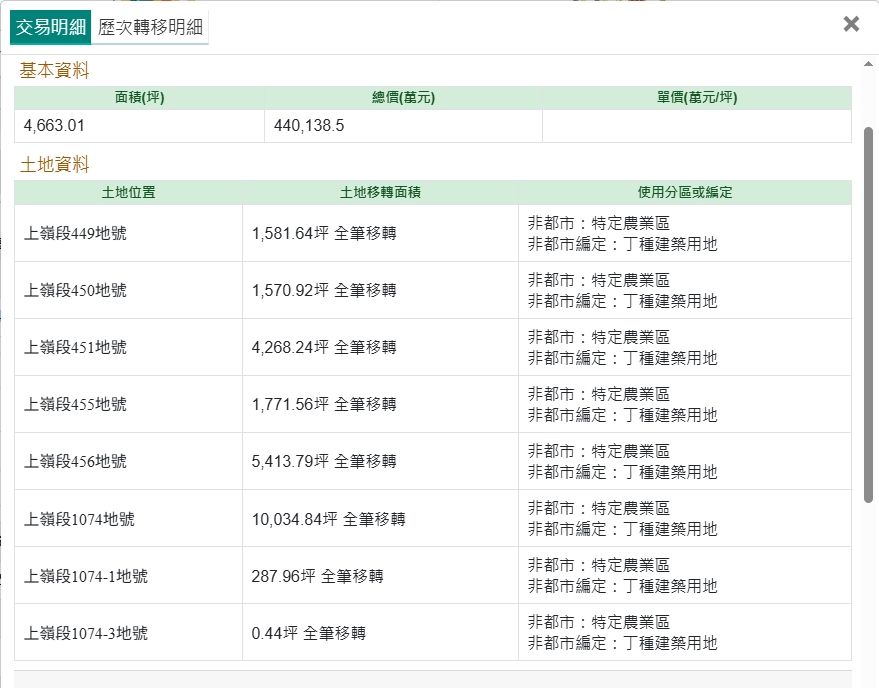The image size is (879, 688).
Task: Click the 使用分區或編定 column header
Action: click(x=685, y=192)
